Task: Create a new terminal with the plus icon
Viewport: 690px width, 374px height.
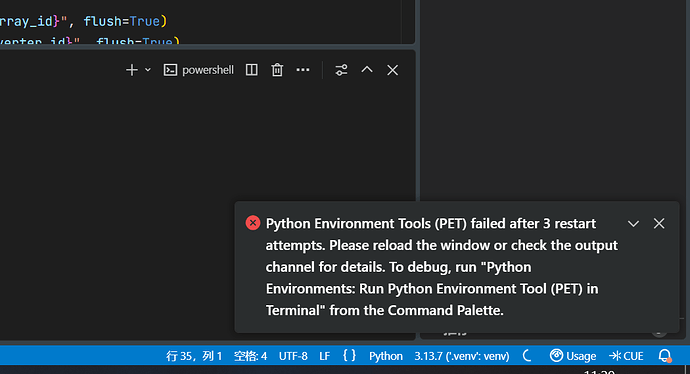Action: (x=132, y=70)
